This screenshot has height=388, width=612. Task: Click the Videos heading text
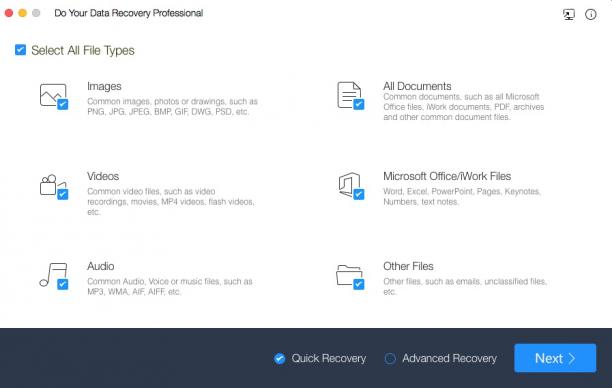point(103,176)
